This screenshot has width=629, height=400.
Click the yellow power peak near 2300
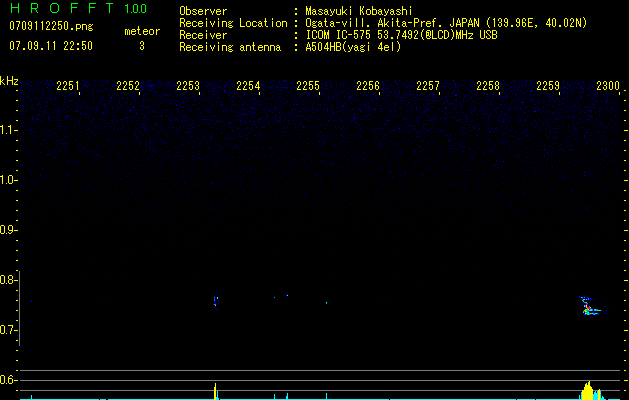tap(588, 391)
